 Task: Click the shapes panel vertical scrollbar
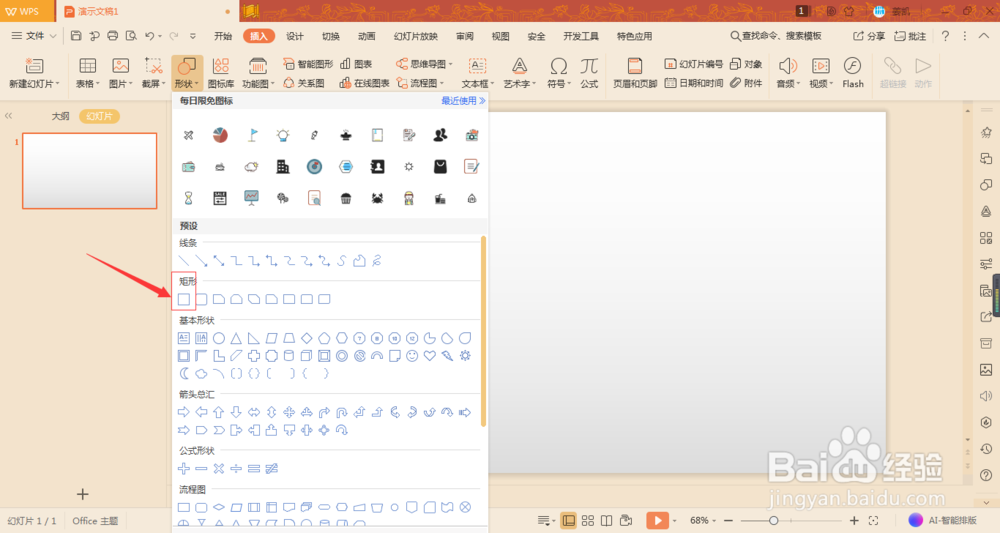pyautogui.click(x=483, y=331)
